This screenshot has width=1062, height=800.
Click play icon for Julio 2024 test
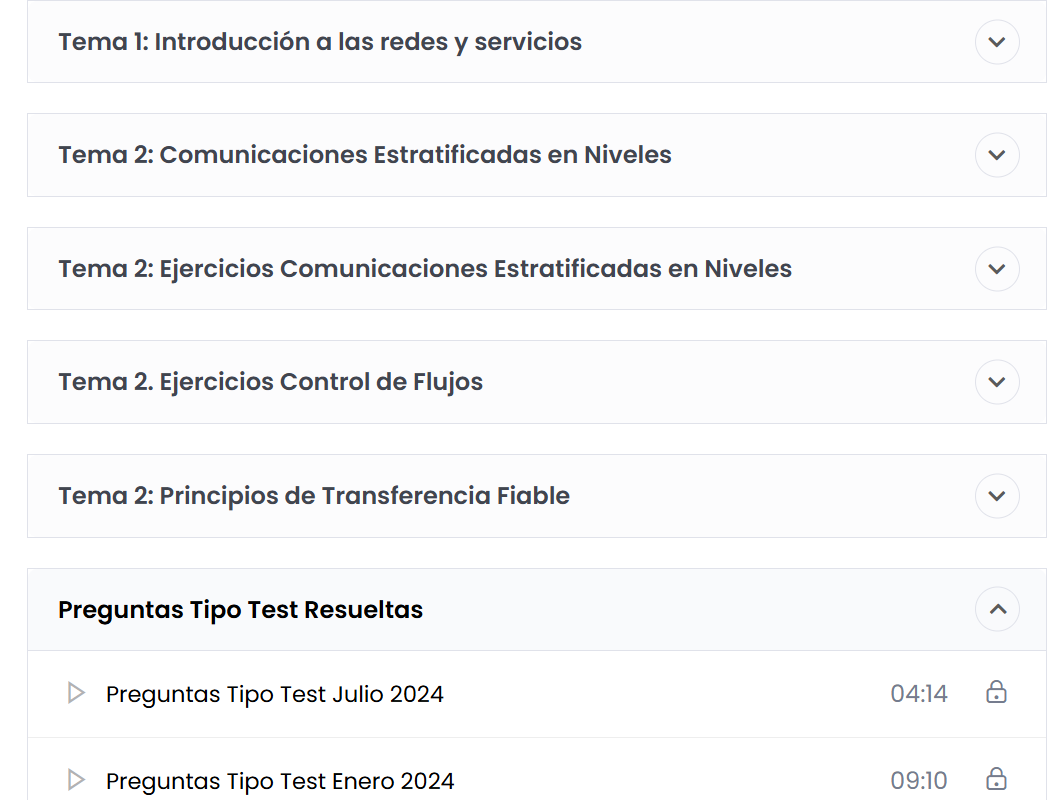(x=77, y=693)
